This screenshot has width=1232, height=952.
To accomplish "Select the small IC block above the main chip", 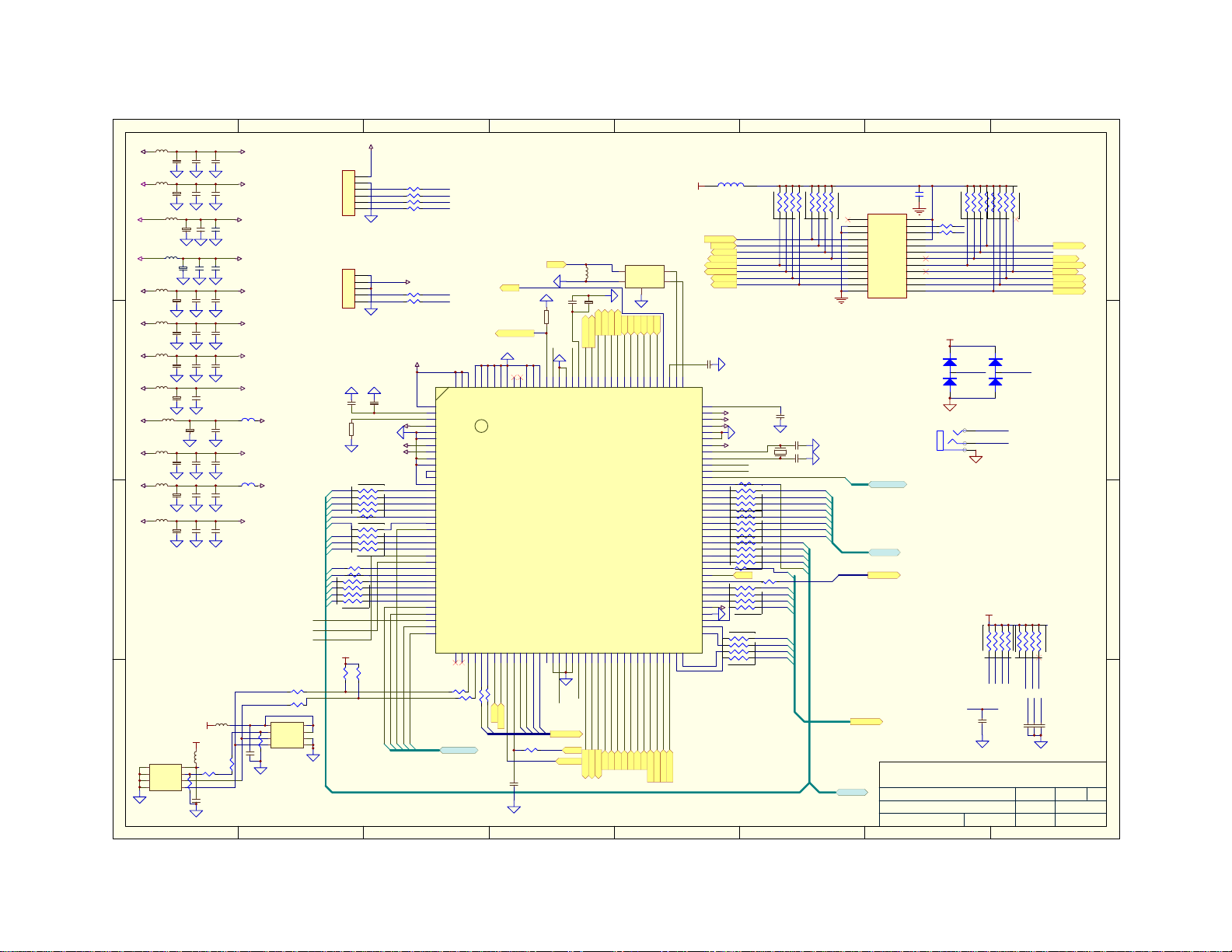I will pos(644,277).
